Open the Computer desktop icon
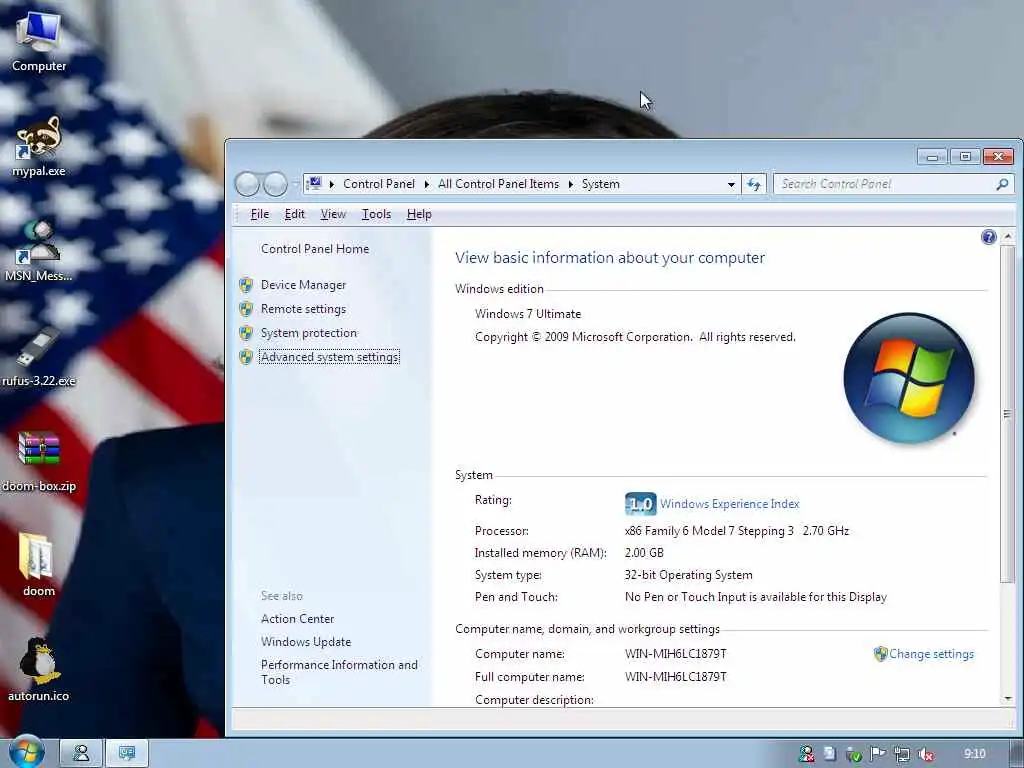Viewport: 1024px width, 768px height. (39, 41)
